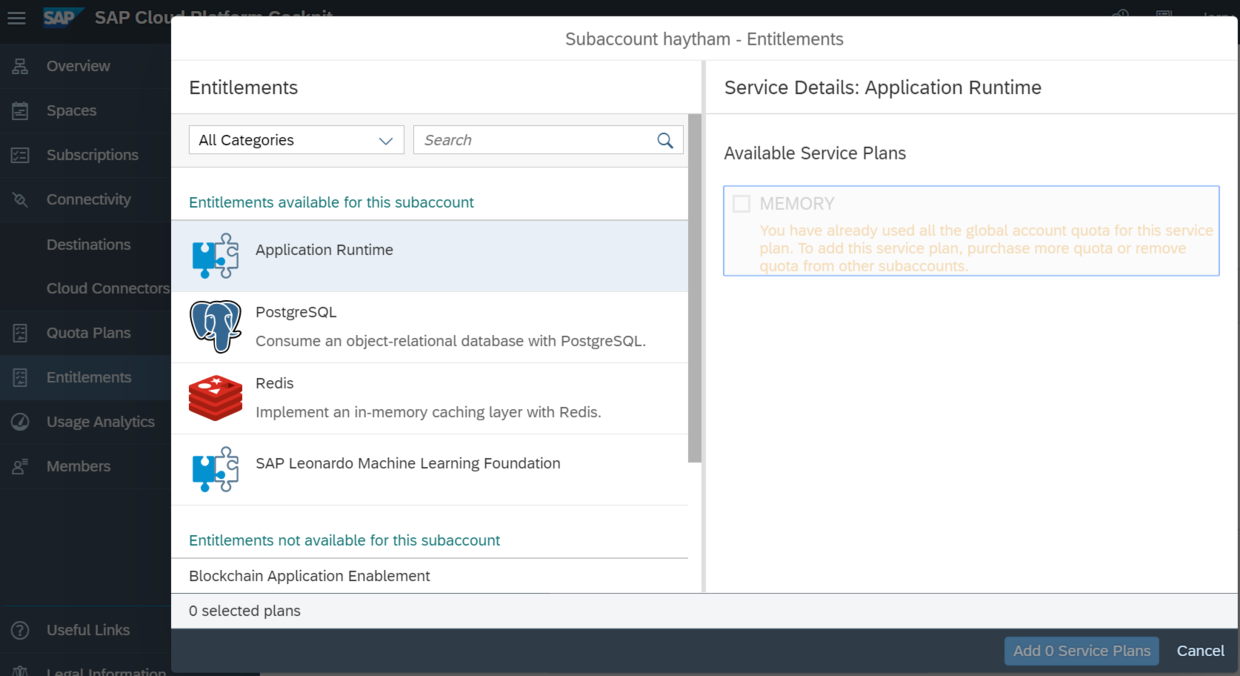Click the Application Runtime puzzle icon

coord(216,256)
